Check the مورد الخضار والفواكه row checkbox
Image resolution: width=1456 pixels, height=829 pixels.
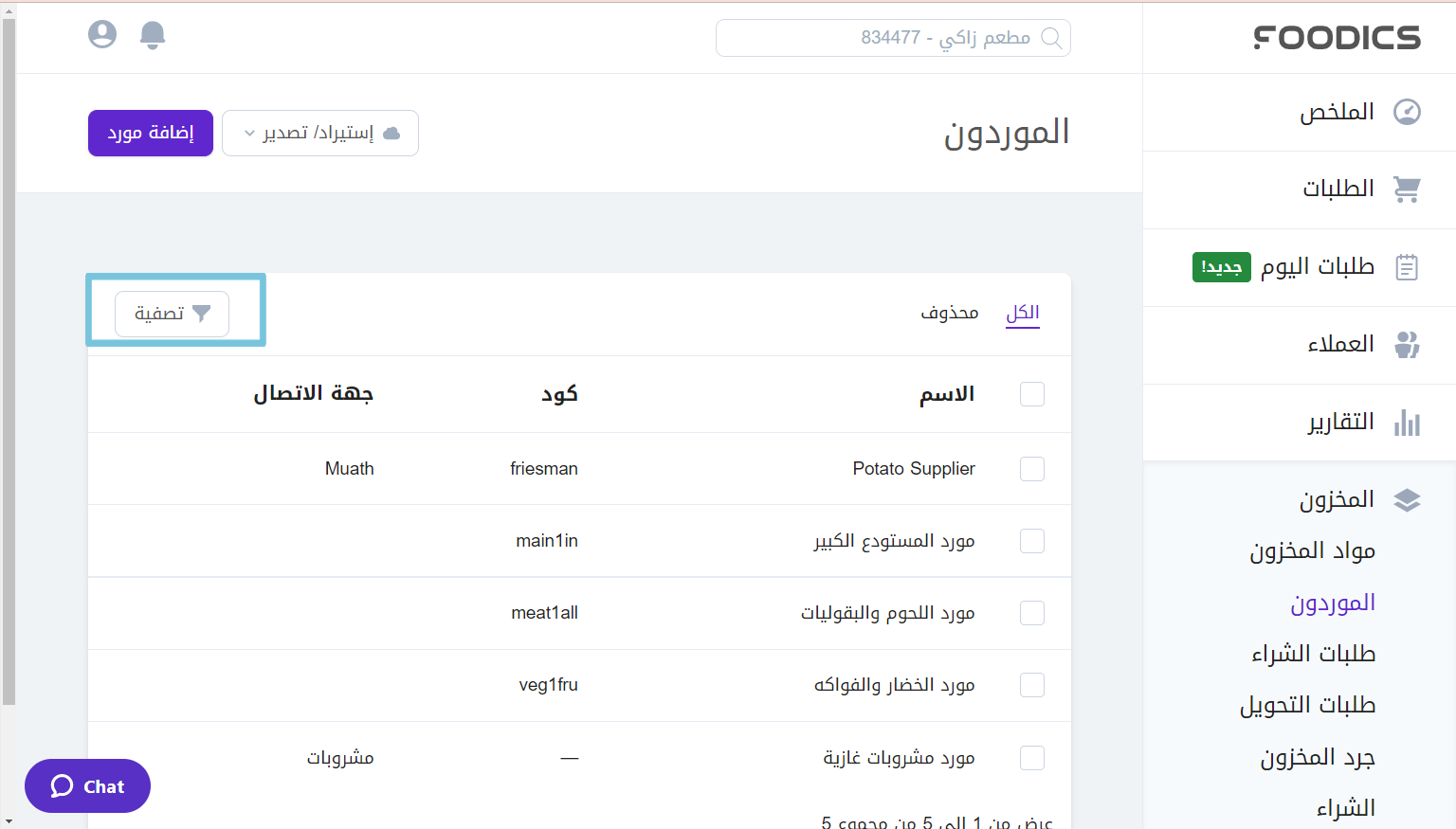1031,684
